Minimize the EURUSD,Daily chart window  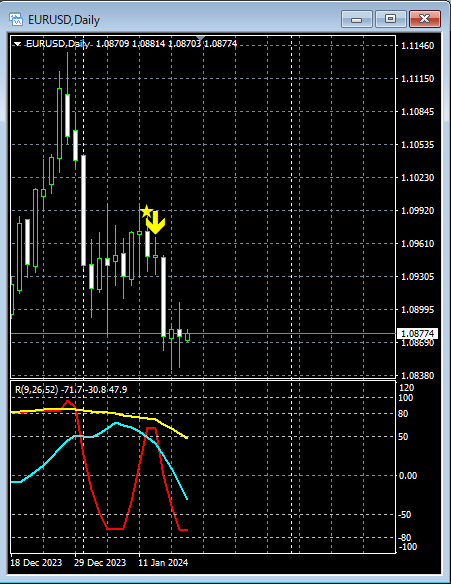pos(356,19)
